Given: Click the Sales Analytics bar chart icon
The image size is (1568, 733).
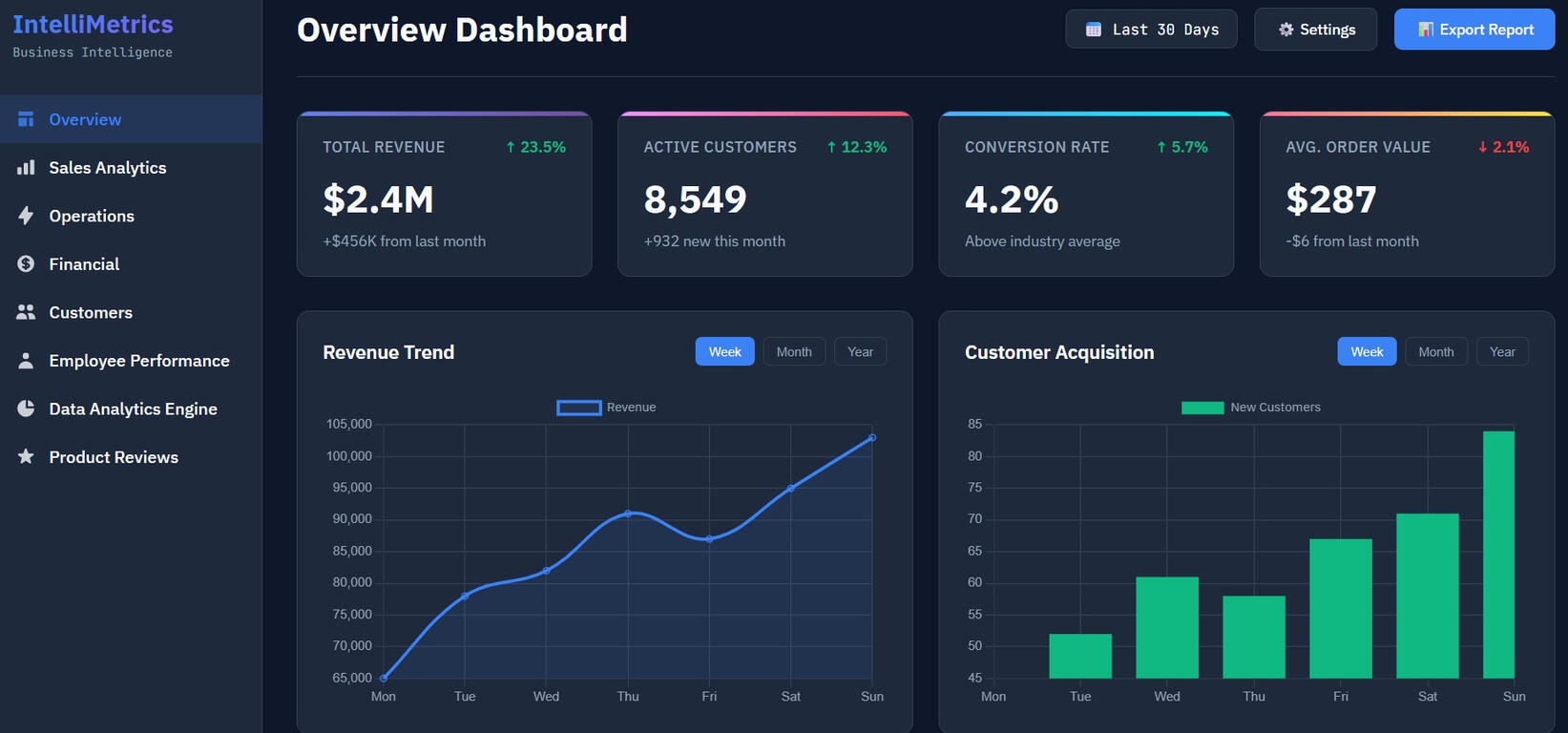Looking at the screenshot, I should tap(26, 168).
